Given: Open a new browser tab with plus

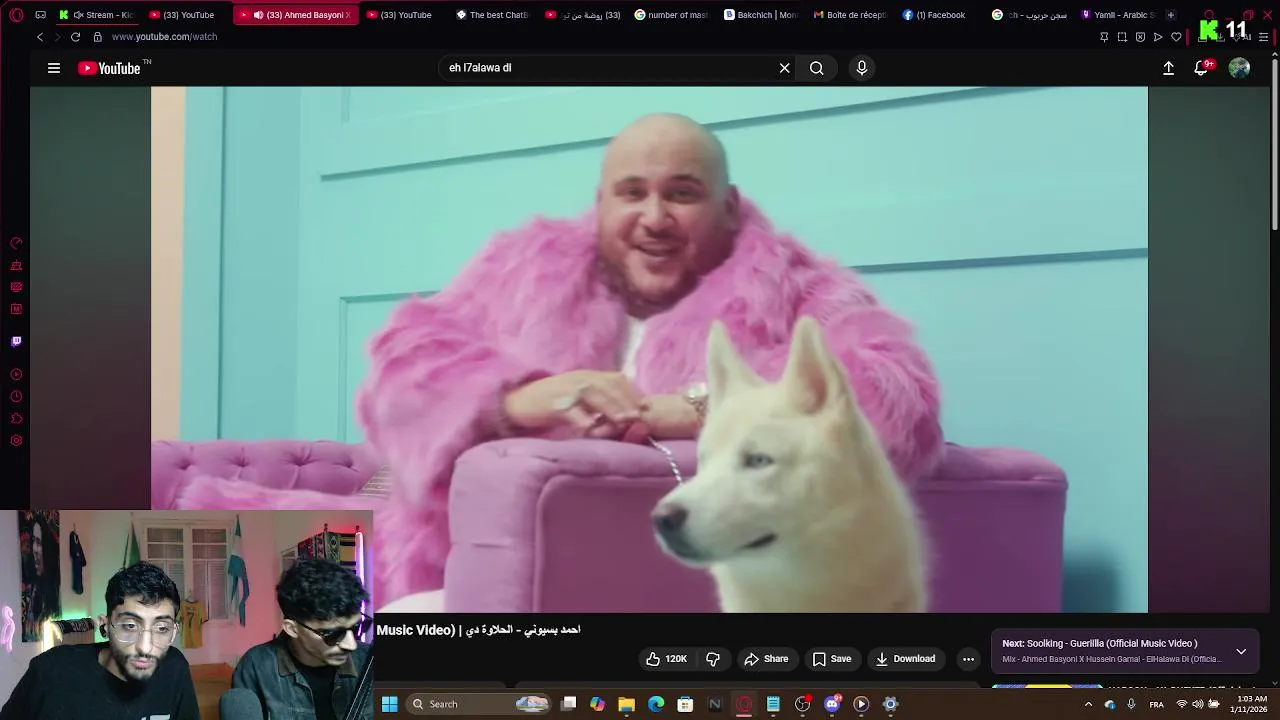Looking at the screenshot, I should (x=1171, y=15).
